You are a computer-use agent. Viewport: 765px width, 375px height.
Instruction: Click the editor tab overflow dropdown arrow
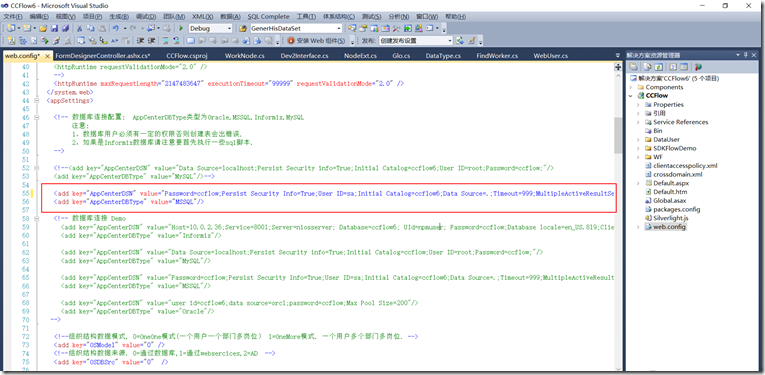point(618,55)
